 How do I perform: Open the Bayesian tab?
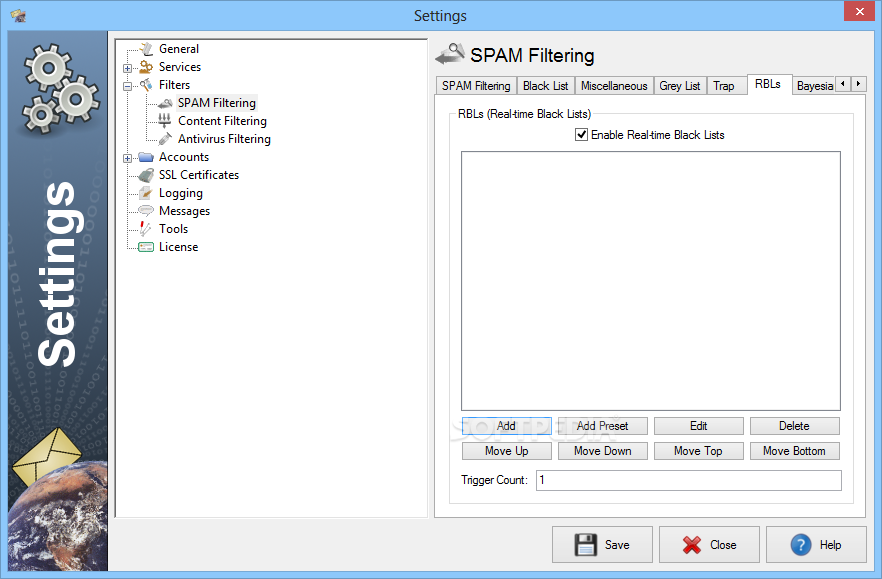814,86
